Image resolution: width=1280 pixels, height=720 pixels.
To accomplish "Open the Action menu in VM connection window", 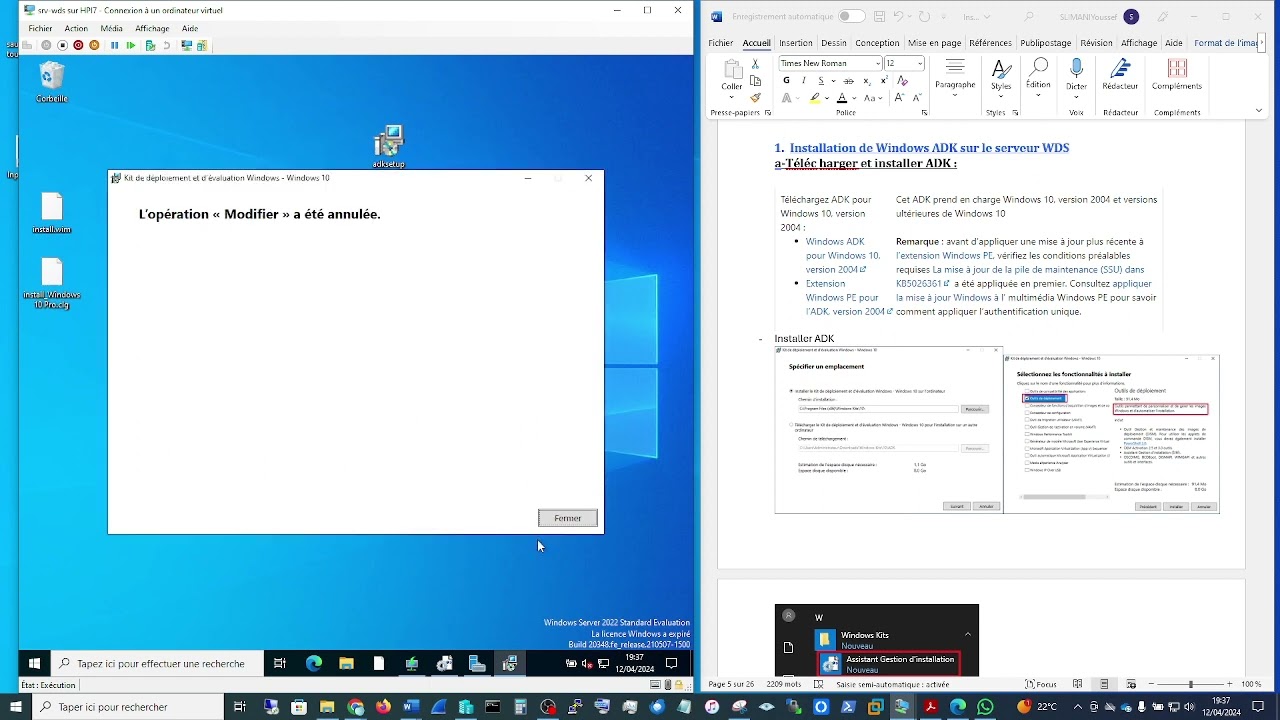I will (76, 28).
